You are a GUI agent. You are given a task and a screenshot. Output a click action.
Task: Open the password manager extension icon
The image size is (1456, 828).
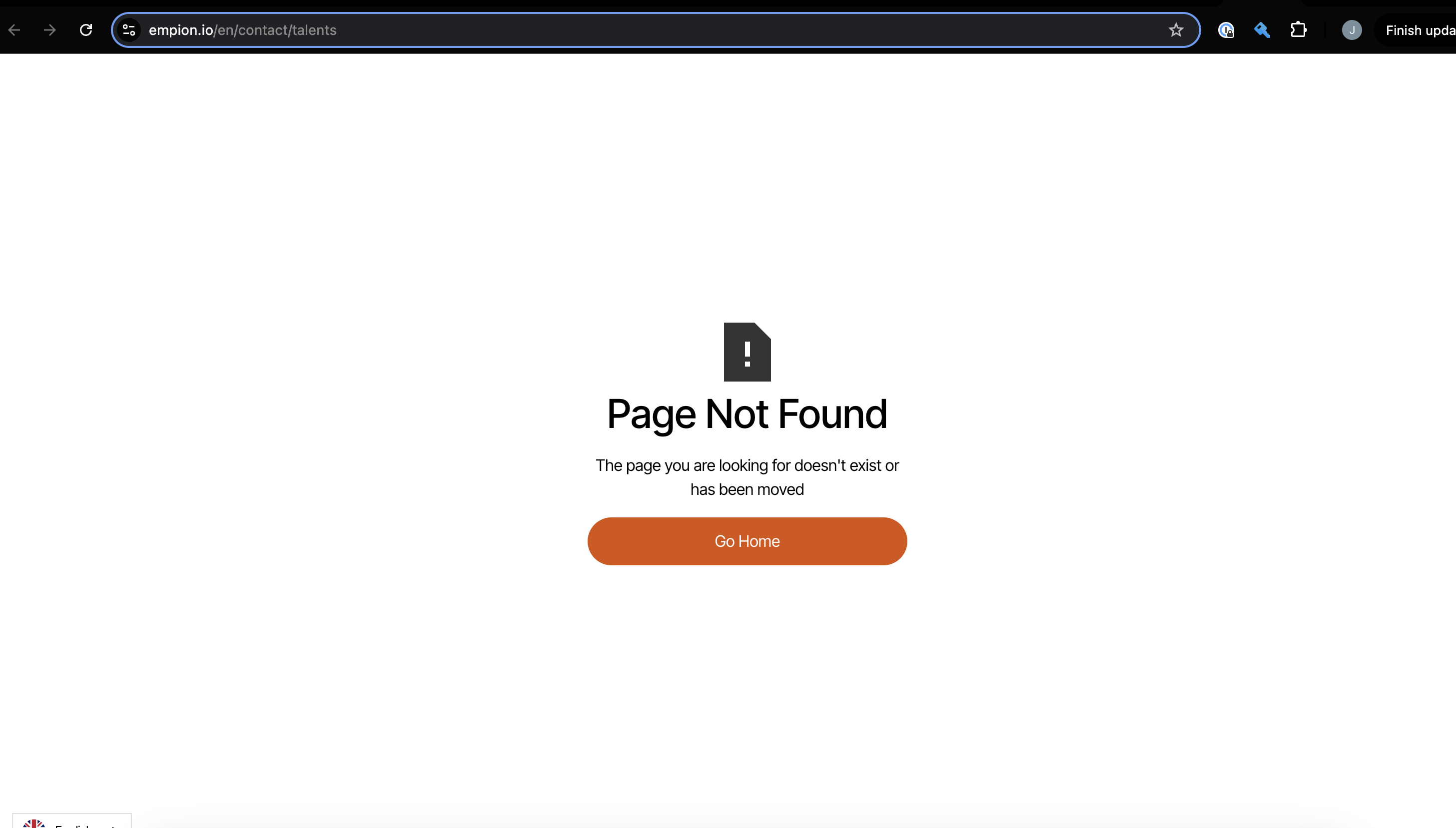click(x=1226, y=30)
